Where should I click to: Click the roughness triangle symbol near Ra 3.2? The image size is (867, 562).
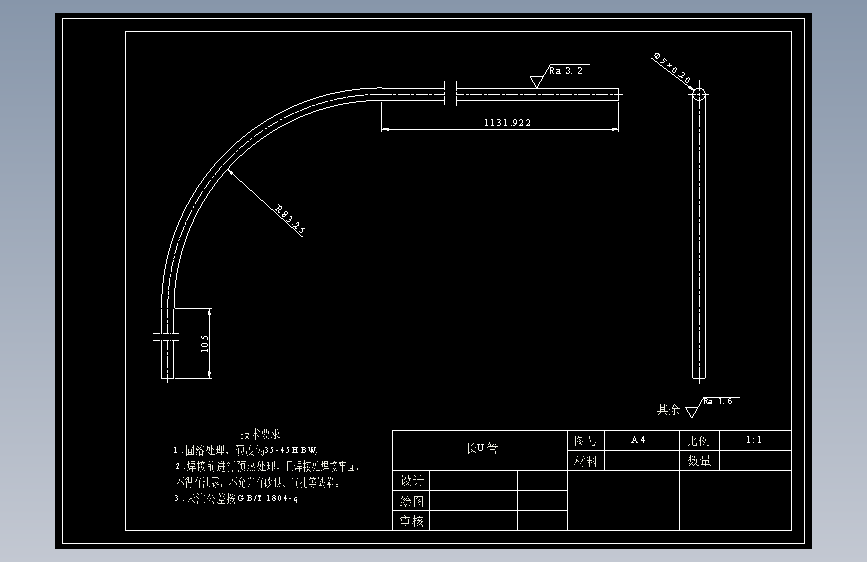(x=536, y=82)
